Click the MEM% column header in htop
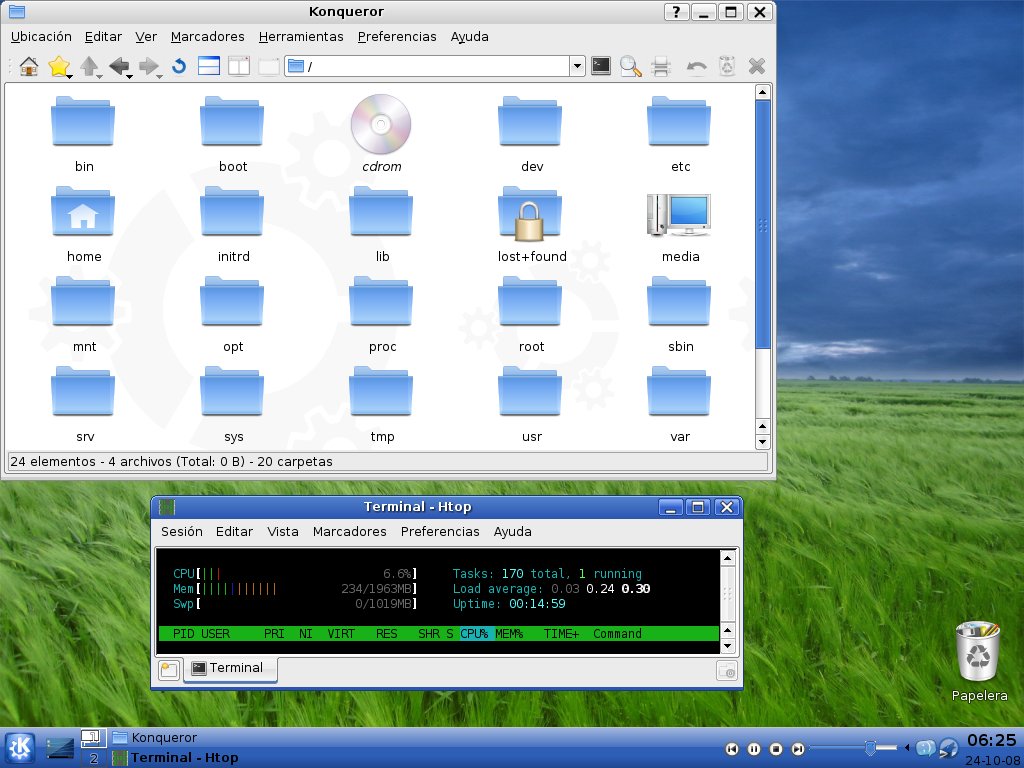The width and height of the screenshot is (1024, 768). pyautogui.click(x=509, y=633)
